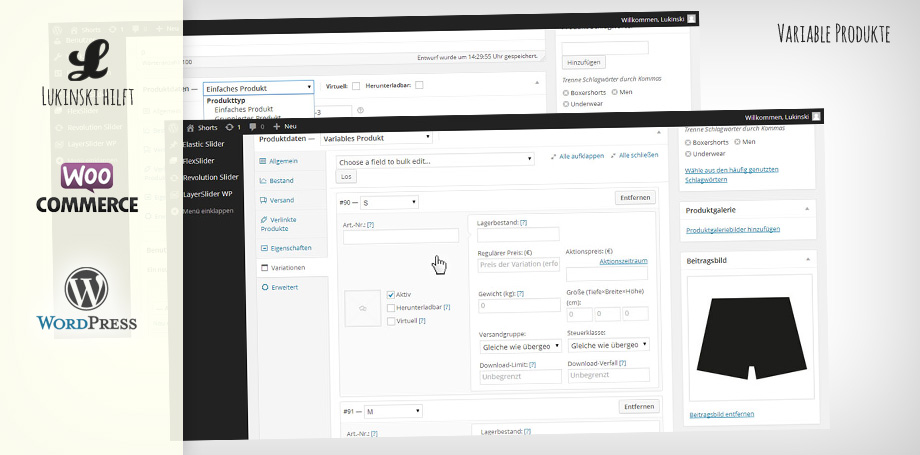The height and width of the screenshot is (455, 920).
Task: Open help tip beside the #90 Virtuell checkbox
Action: point(422,321)
